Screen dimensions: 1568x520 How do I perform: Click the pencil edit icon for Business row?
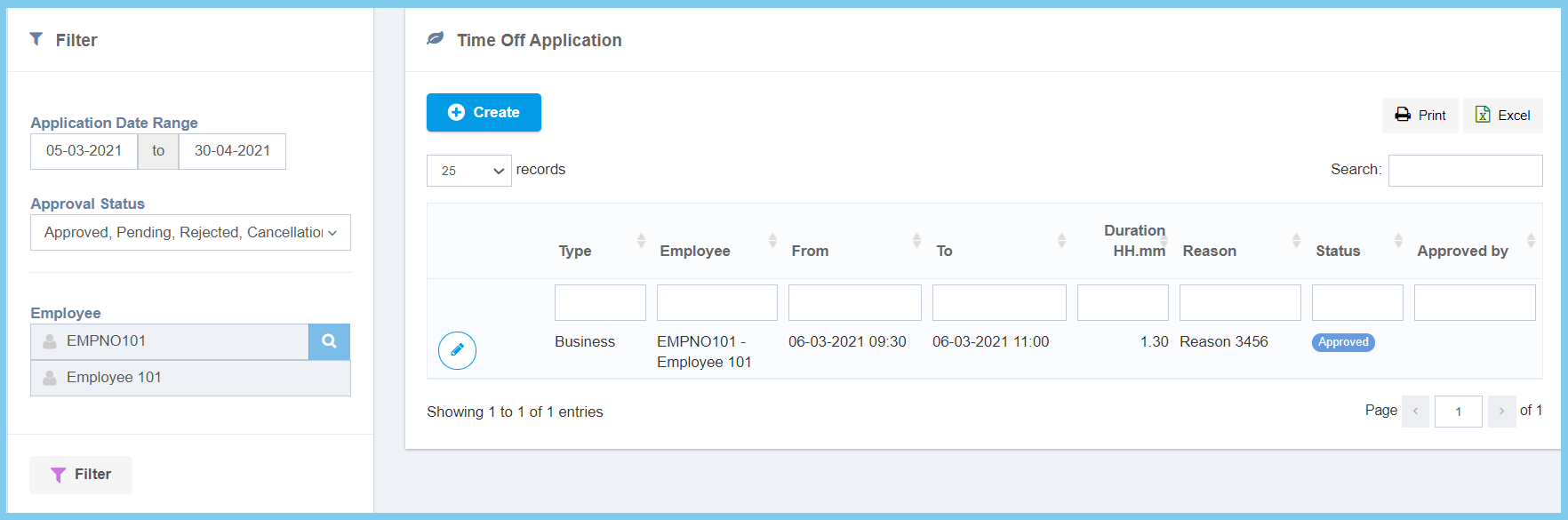pos(457,350)
